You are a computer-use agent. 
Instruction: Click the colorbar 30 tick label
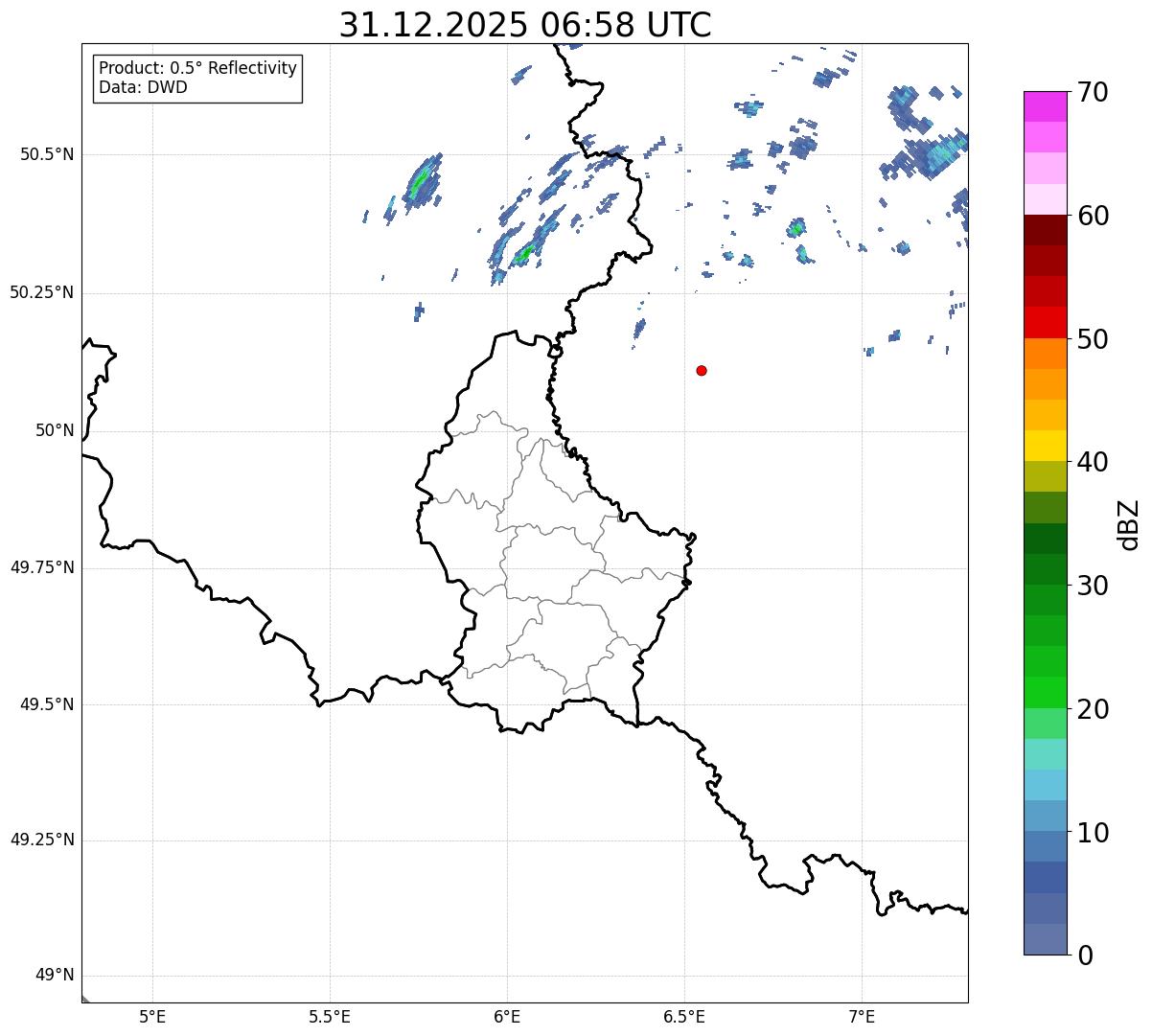pyautogui.click(x=1093, y=586)
